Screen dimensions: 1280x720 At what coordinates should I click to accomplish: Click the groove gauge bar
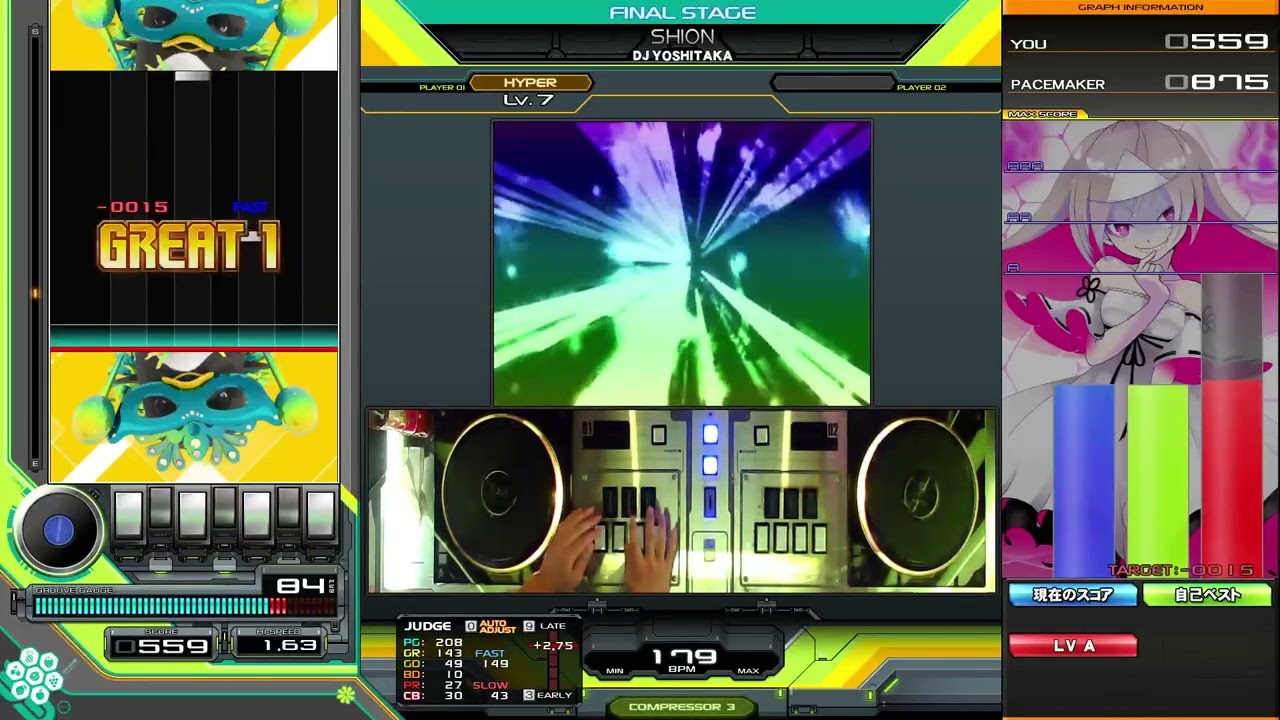coord(185,606)
